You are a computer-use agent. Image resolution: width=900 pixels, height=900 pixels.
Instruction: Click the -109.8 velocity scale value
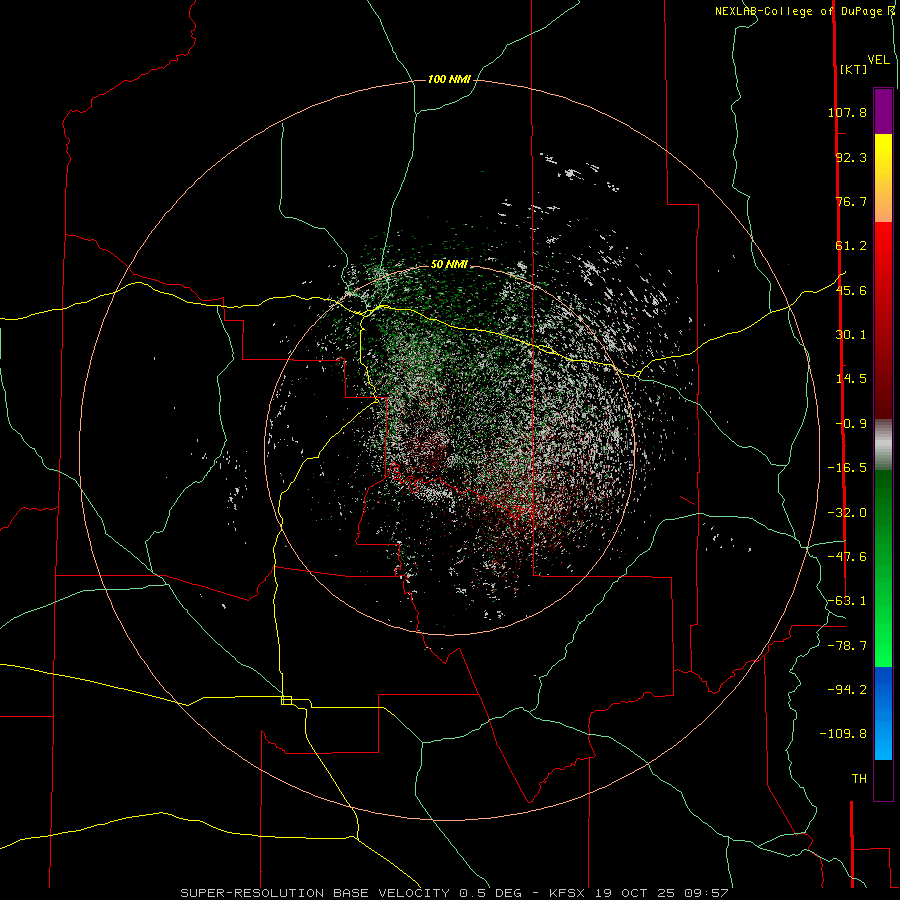pyautogui.click(x=843, y=734)
